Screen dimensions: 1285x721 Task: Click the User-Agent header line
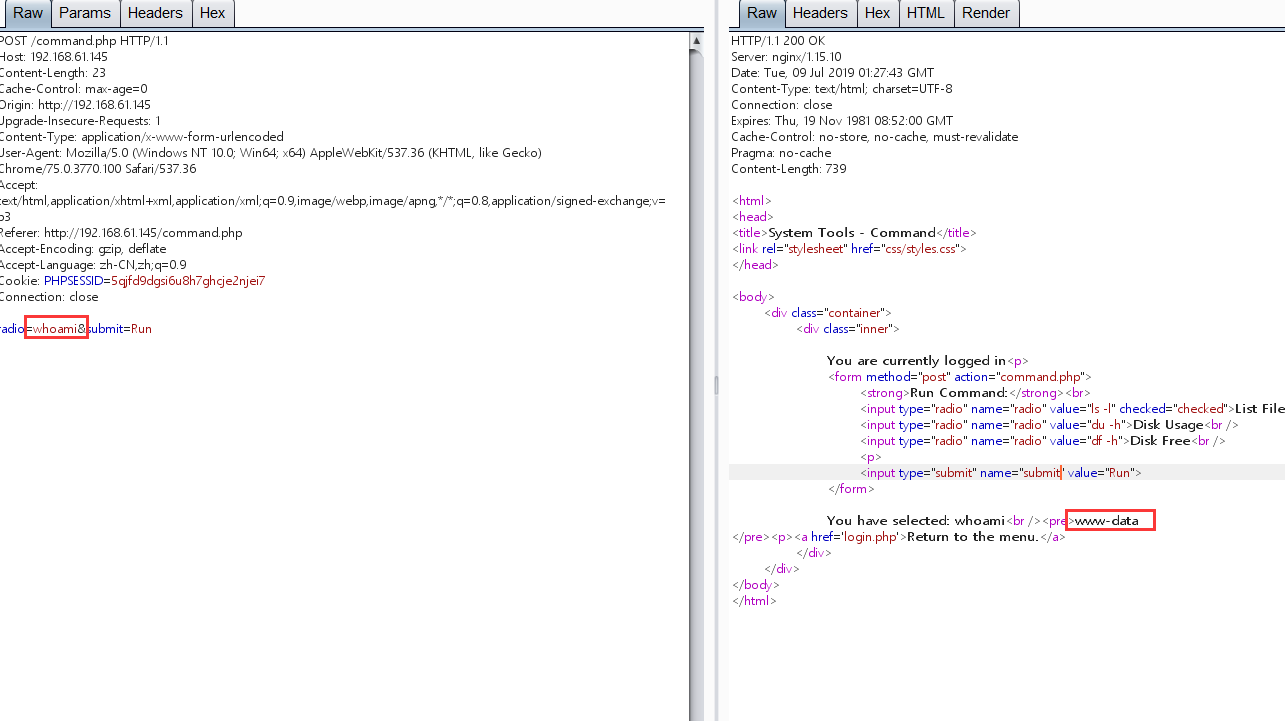pyautogui.click(x=271, y=153)
